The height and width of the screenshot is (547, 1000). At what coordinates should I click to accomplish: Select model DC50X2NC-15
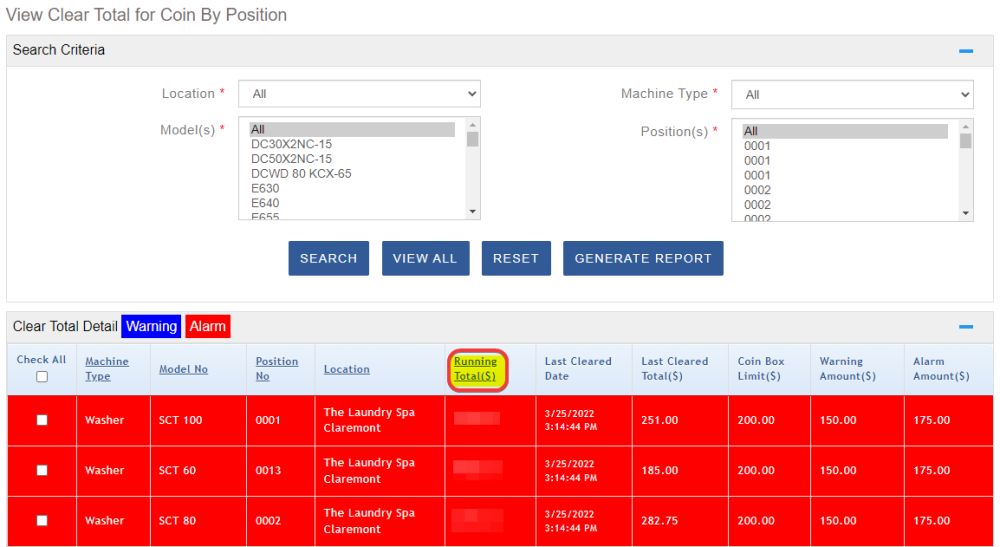(291, 159)
